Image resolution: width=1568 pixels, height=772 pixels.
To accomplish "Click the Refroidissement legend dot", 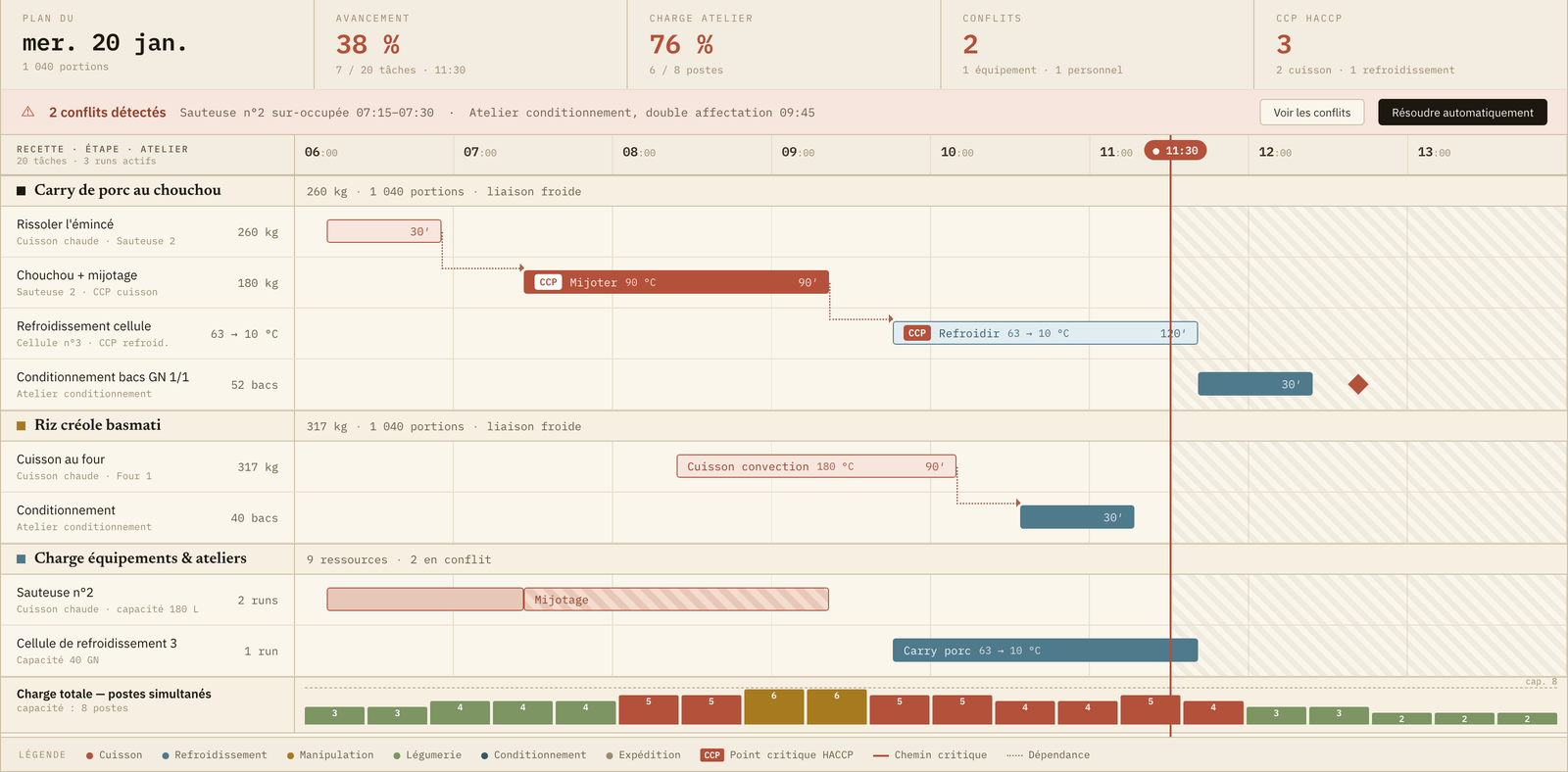I will 166,755.
